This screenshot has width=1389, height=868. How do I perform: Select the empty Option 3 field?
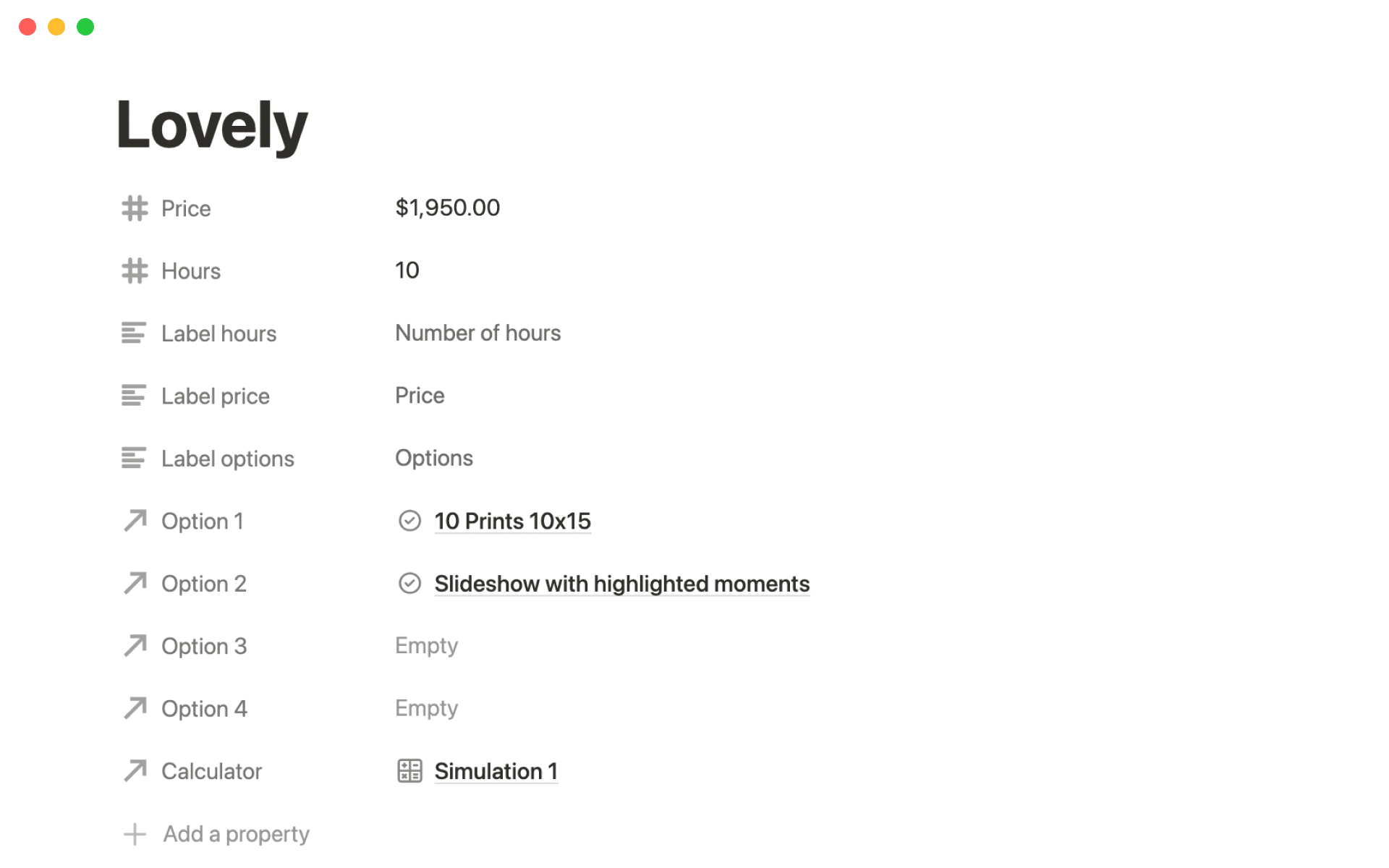coord(426,646)
